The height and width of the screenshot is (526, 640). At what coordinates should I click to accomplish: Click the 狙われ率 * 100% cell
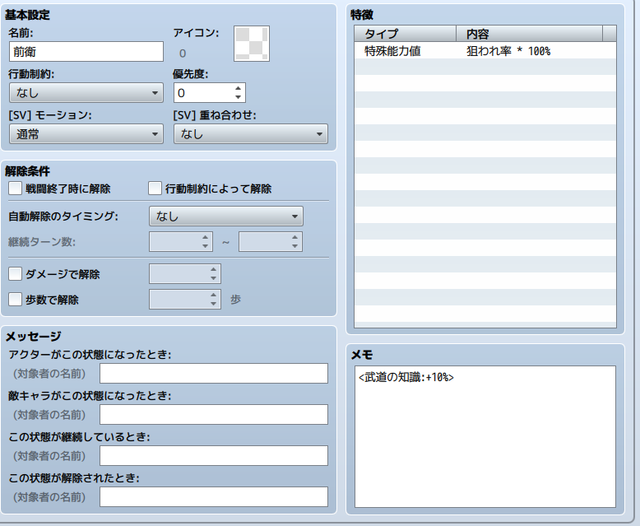pyautogui.click(x=509, y=51)
